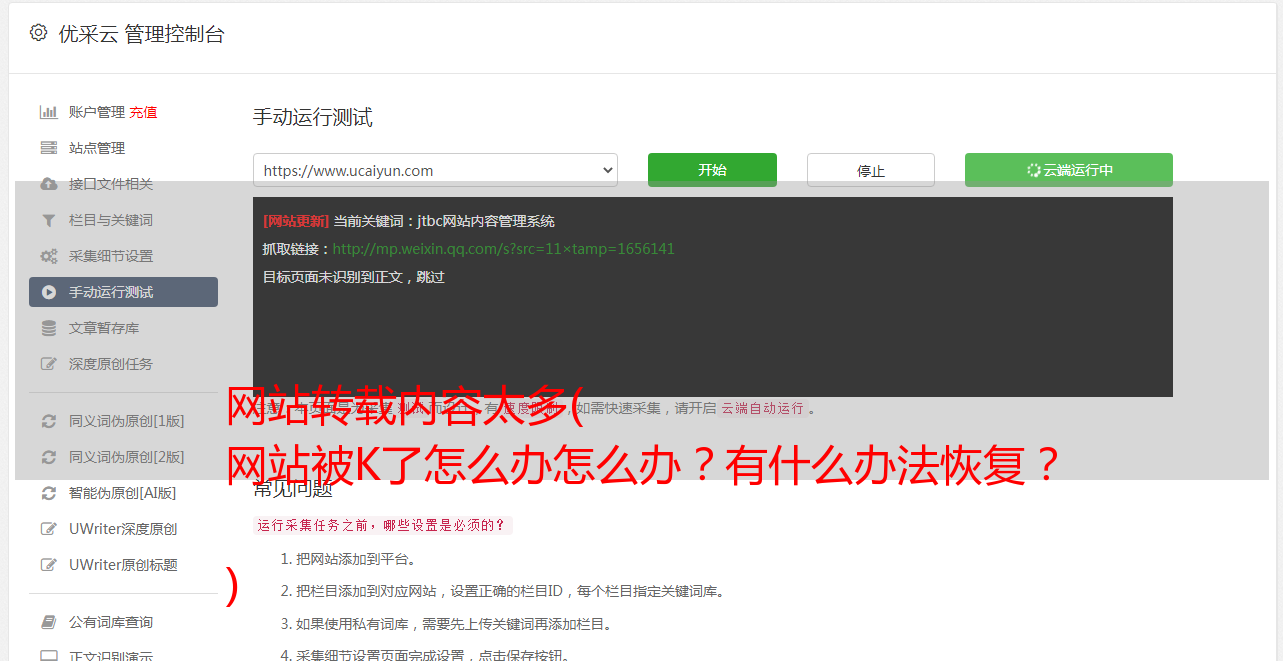Click the gears icon for 采集细节设置
Viewport: 1283px width, 661px height.
point(48,256)
